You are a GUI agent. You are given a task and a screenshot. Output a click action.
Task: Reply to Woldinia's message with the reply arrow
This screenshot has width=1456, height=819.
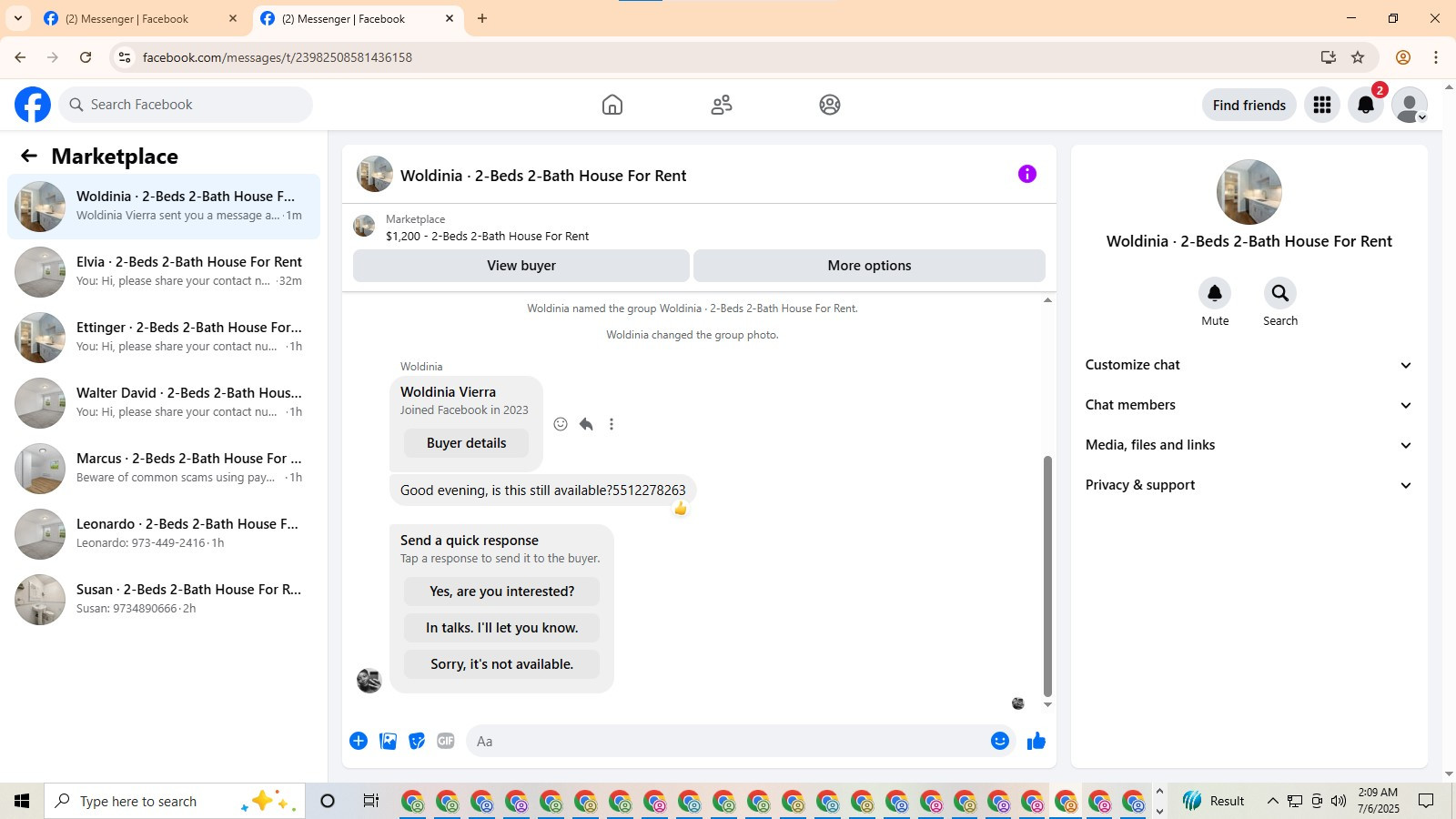[586, 424]
